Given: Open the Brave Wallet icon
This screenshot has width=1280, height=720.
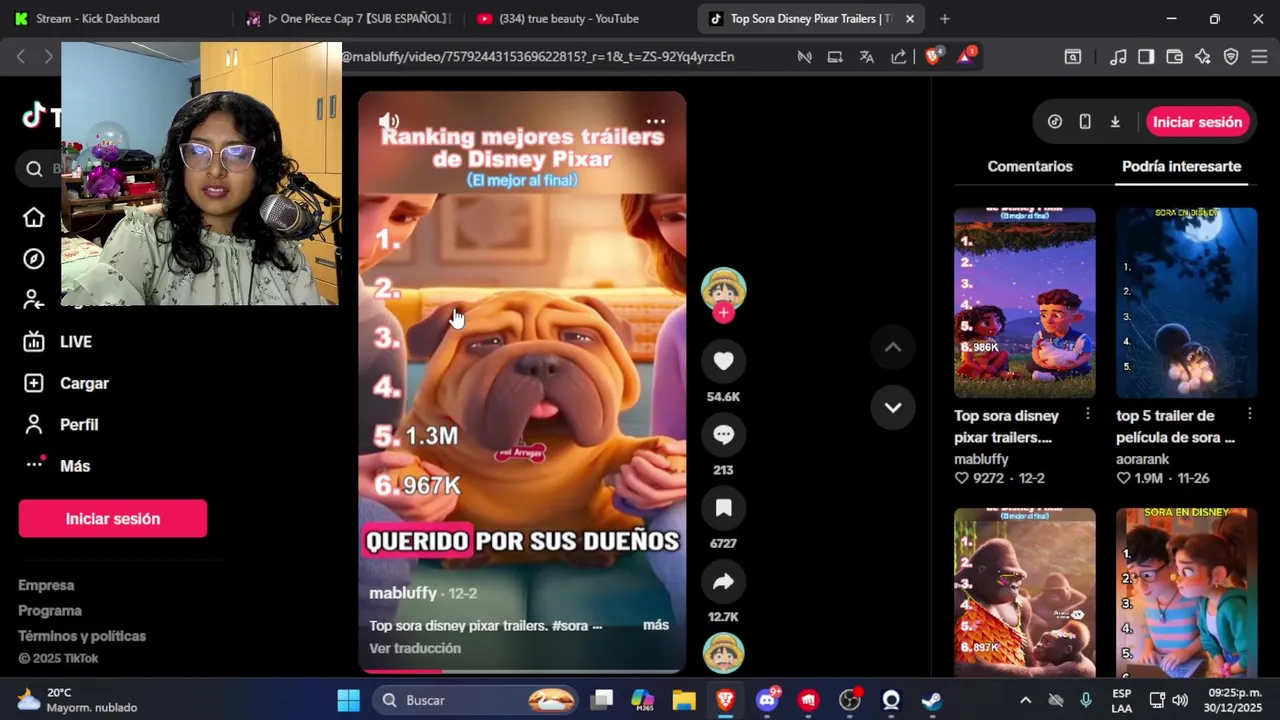Looking at the screenshot, I should coord(1174,57).
